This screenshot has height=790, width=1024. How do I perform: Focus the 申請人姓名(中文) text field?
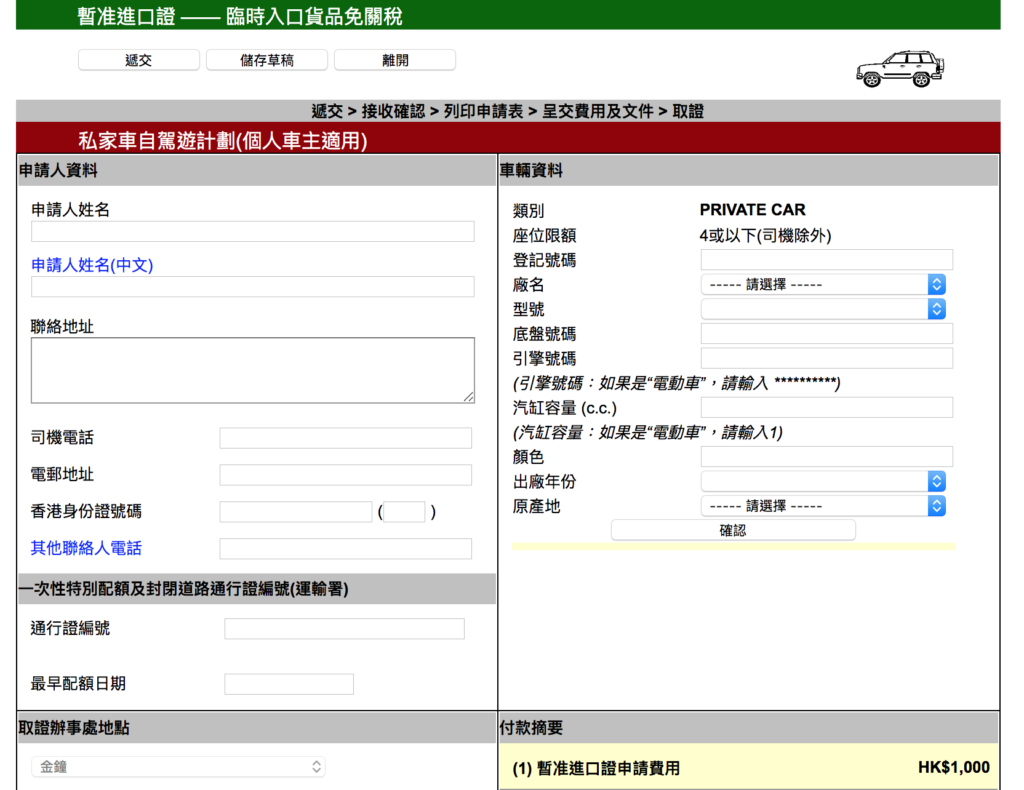coord(253,287)
